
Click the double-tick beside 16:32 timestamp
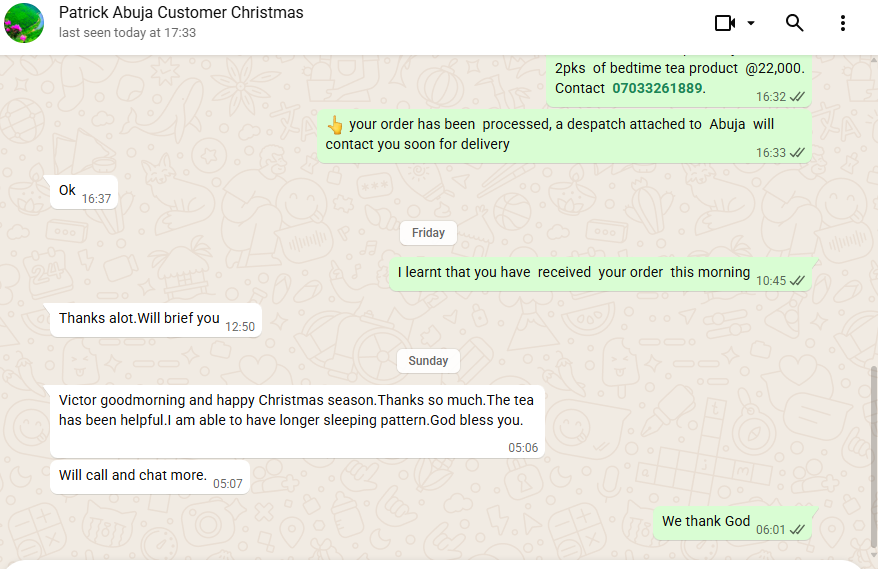point(797,97)
